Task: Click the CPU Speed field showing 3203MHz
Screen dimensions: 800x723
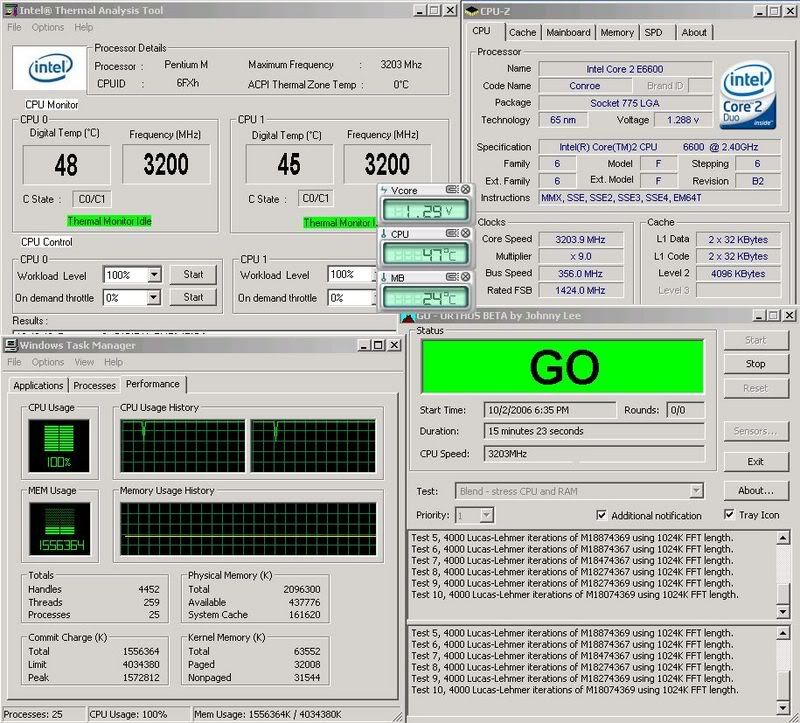Action: point(594,454)
